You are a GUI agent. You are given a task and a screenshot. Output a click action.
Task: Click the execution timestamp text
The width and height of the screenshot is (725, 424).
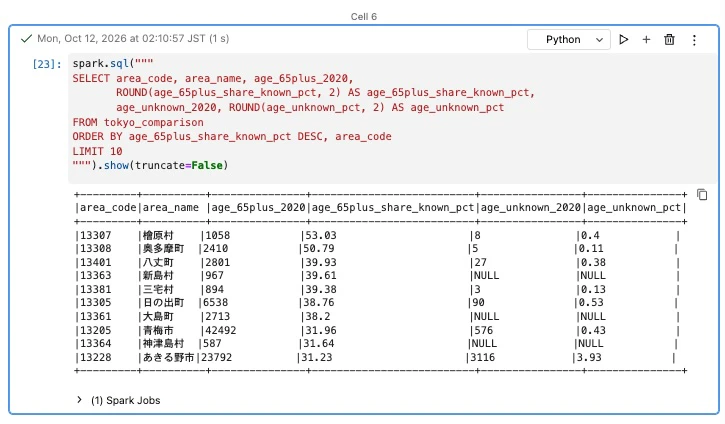point(133,38)
